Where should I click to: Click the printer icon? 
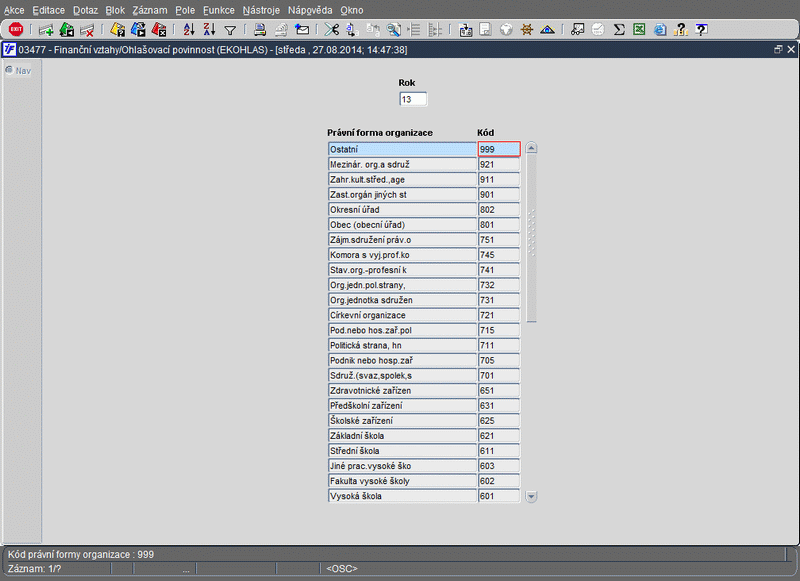point(260,30)
